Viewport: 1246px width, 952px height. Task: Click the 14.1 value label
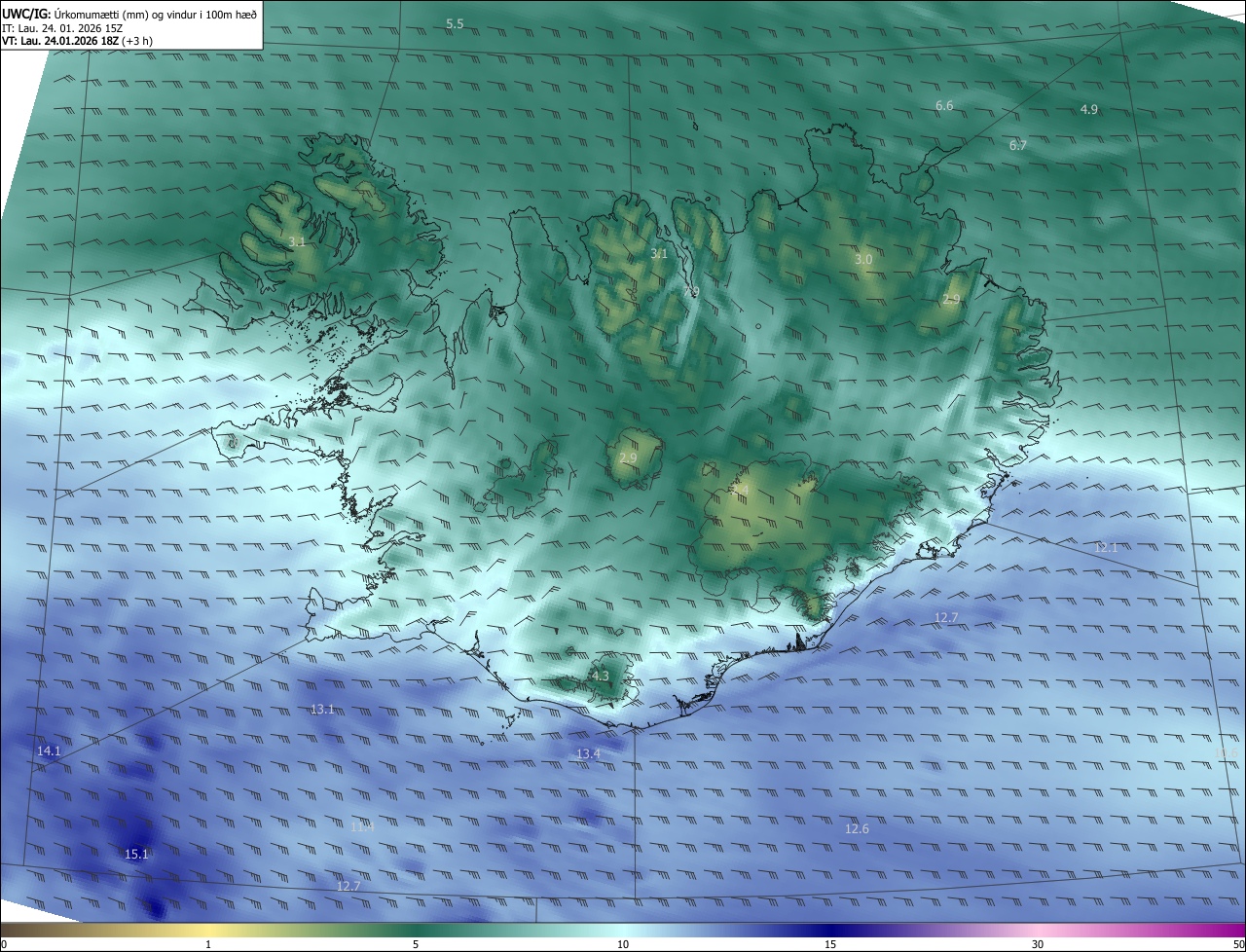(x=49, y=751)
